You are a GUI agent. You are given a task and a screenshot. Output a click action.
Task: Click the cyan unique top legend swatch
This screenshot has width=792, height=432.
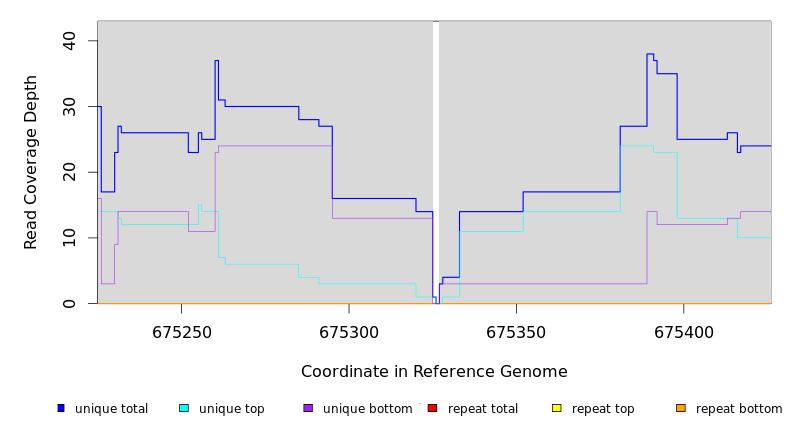pyautogui.click(x=184, y=408)
